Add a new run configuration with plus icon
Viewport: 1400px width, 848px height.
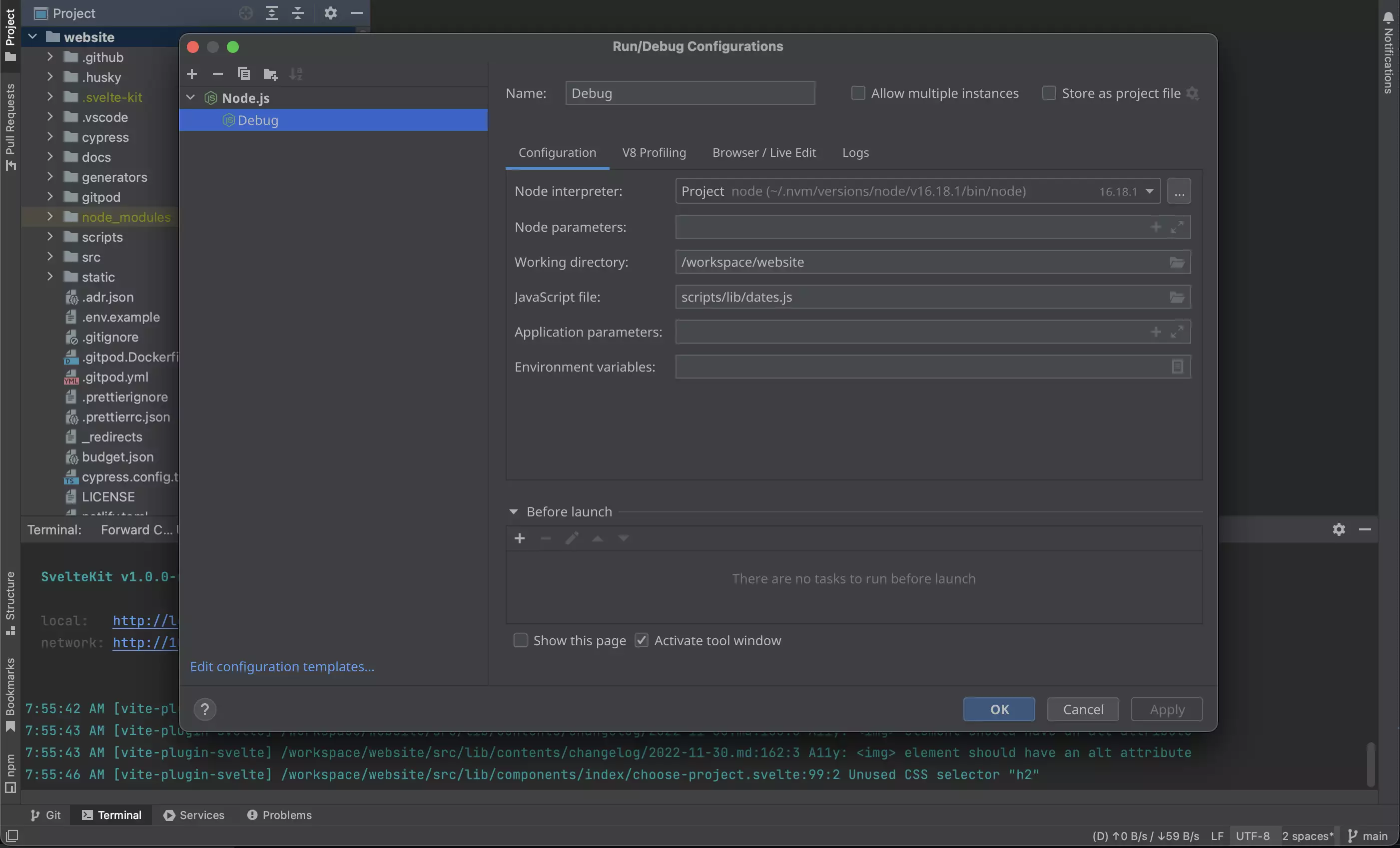point(192,74)
